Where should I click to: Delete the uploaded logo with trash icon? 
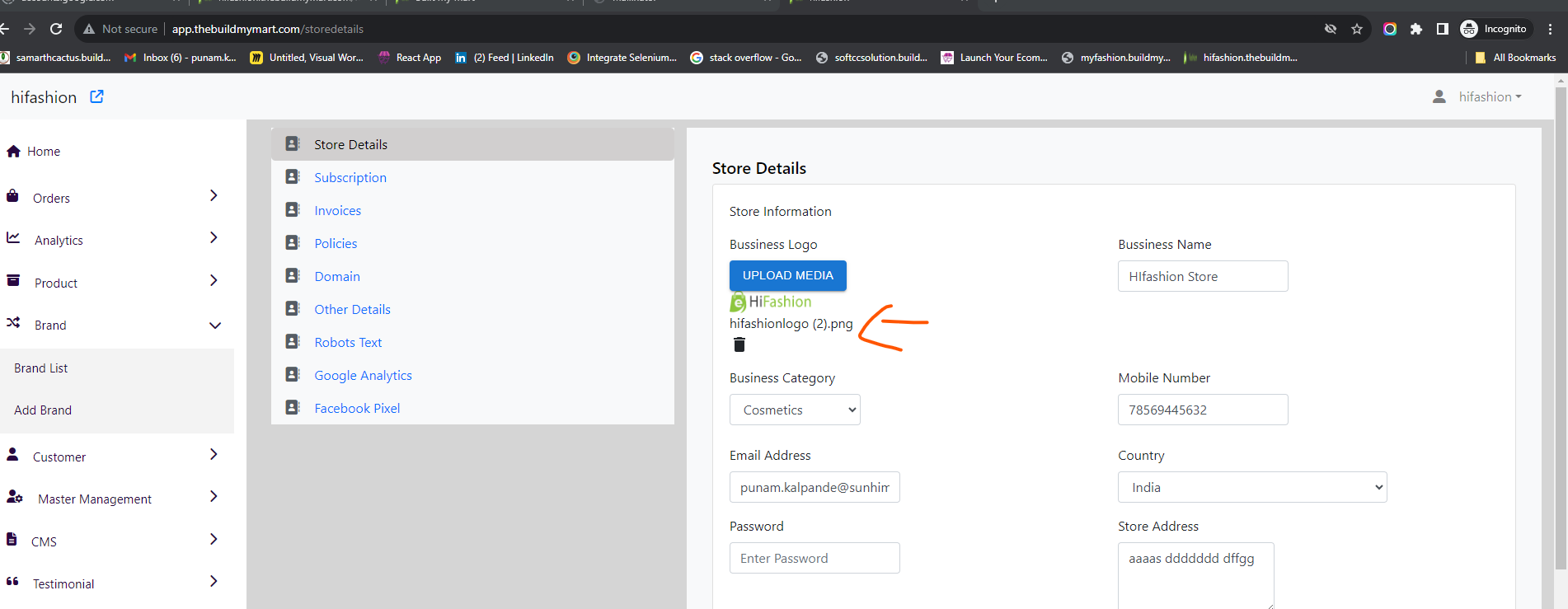point(739,344)
